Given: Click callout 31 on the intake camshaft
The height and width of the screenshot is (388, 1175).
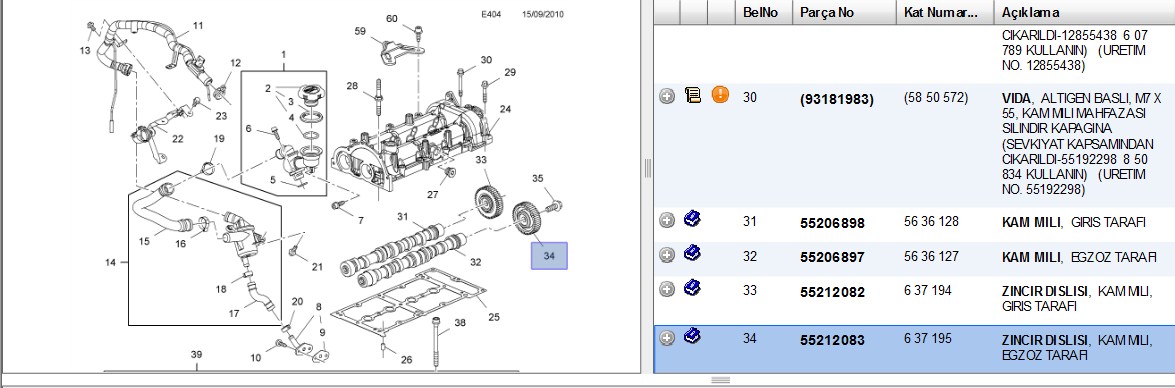Looking at the screenshot, I should 402,217.
